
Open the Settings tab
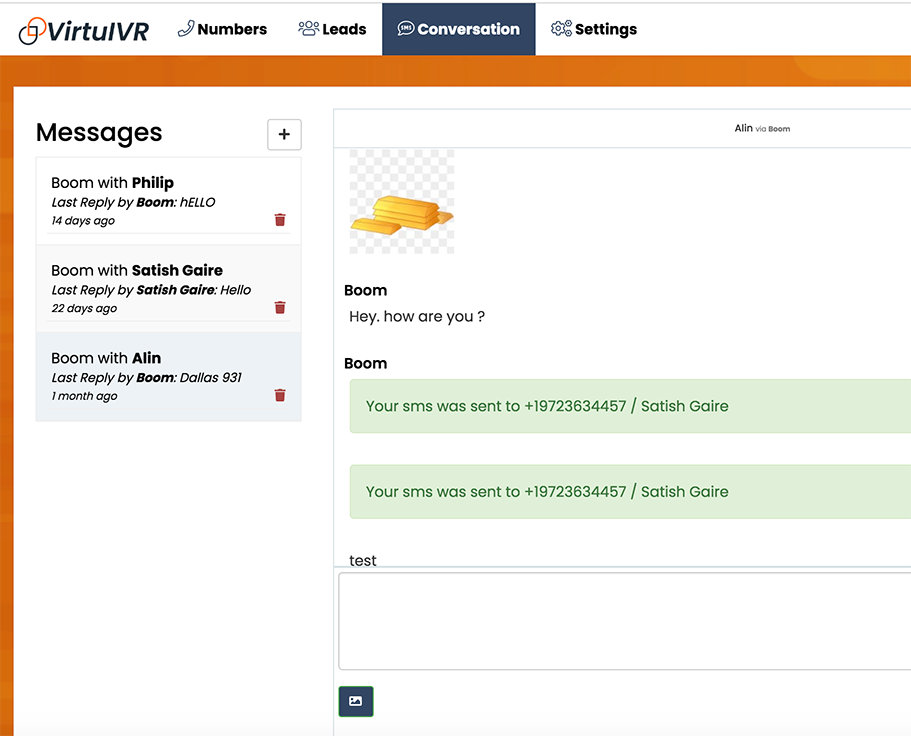pyautogui.click(x=594, y=29)
